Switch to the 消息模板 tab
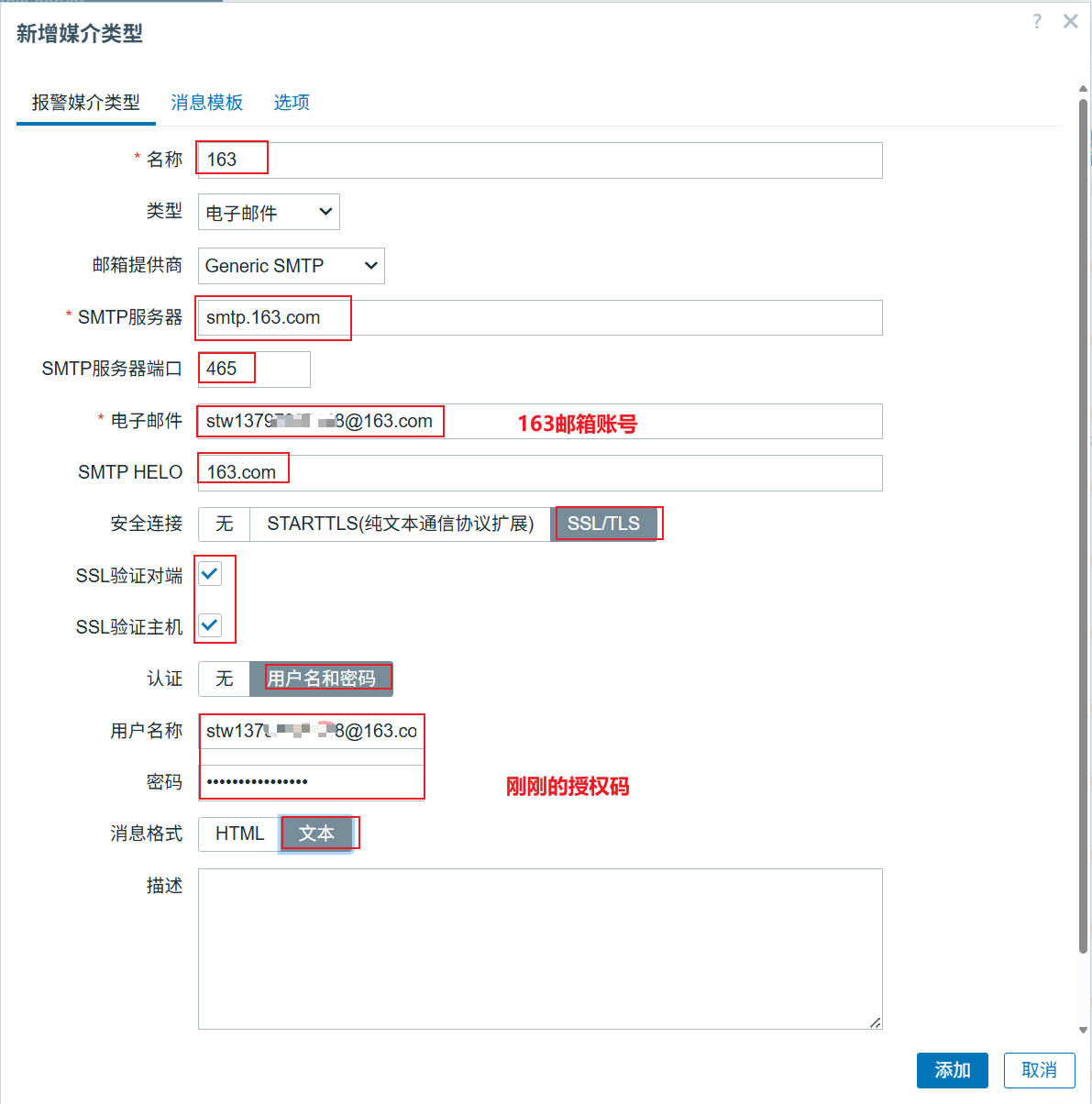Viewport: 1092px width, 1104px height. [207, 103]
